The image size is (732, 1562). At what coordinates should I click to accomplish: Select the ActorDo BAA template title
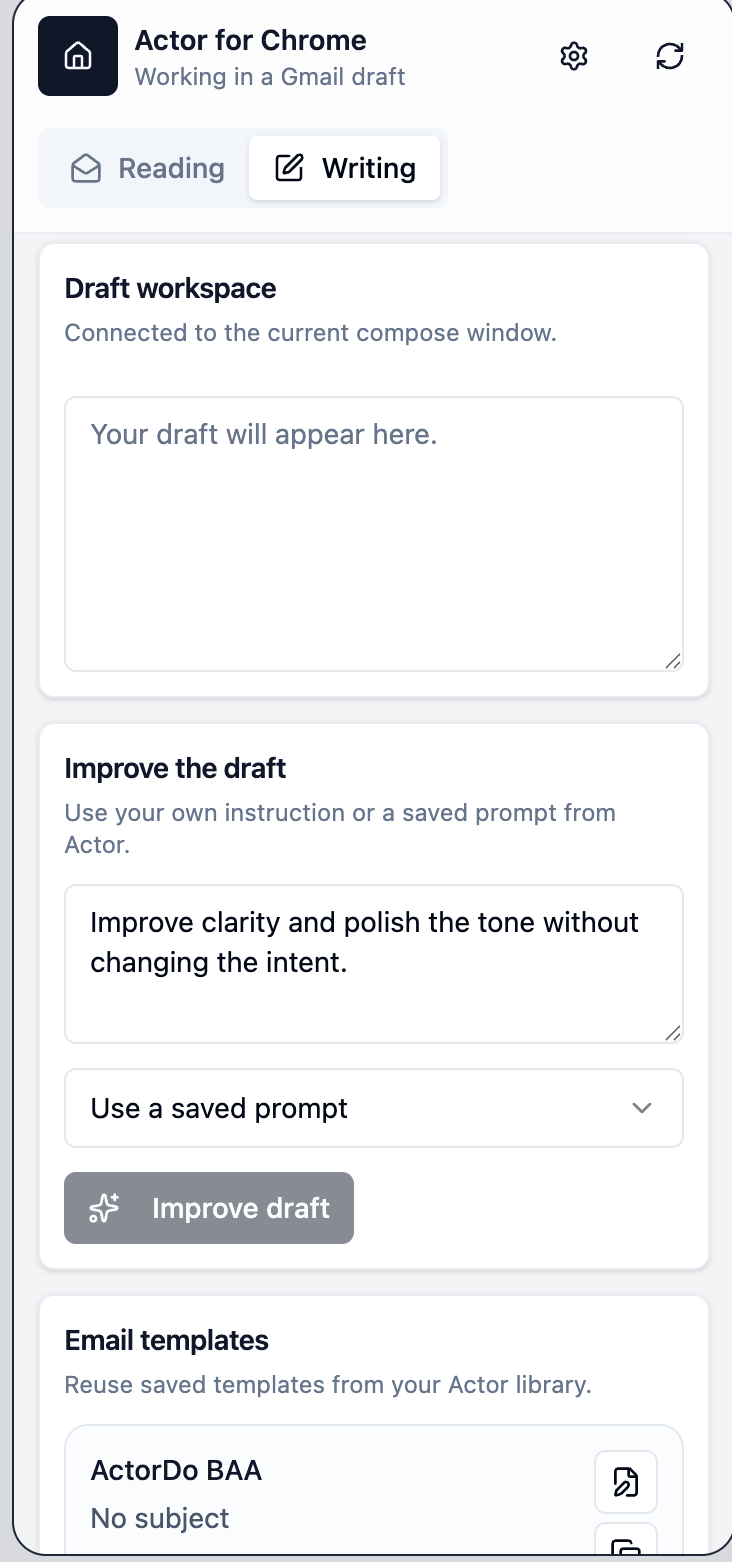pyautogui.click(x=177, y=1470)
